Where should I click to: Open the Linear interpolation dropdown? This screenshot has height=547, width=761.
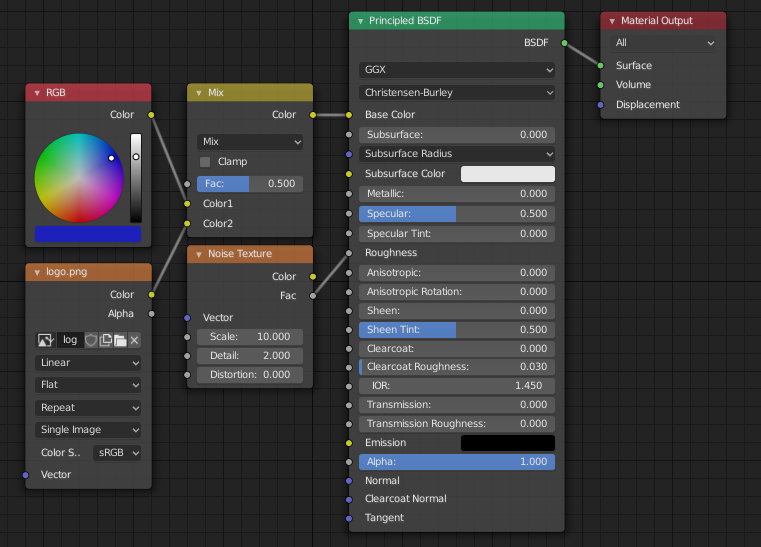(88, 363)
